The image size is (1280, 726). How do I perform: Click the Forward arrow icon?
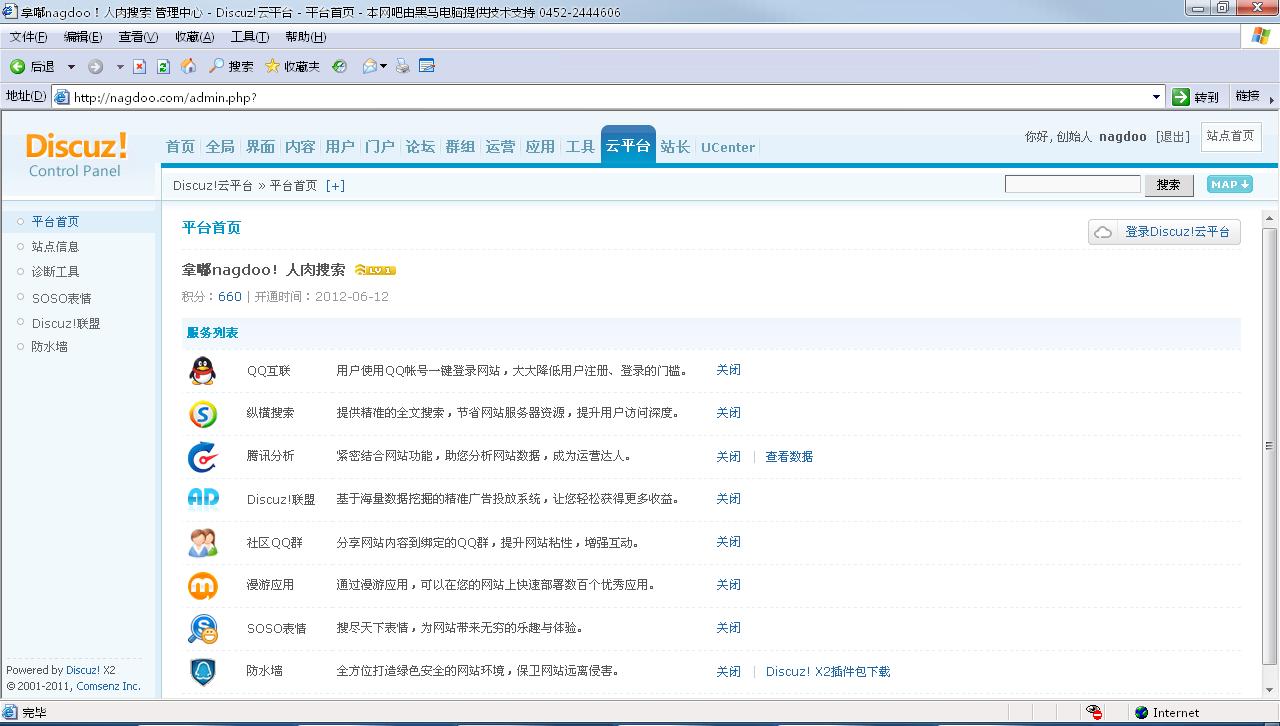click(x=95, y=67)
